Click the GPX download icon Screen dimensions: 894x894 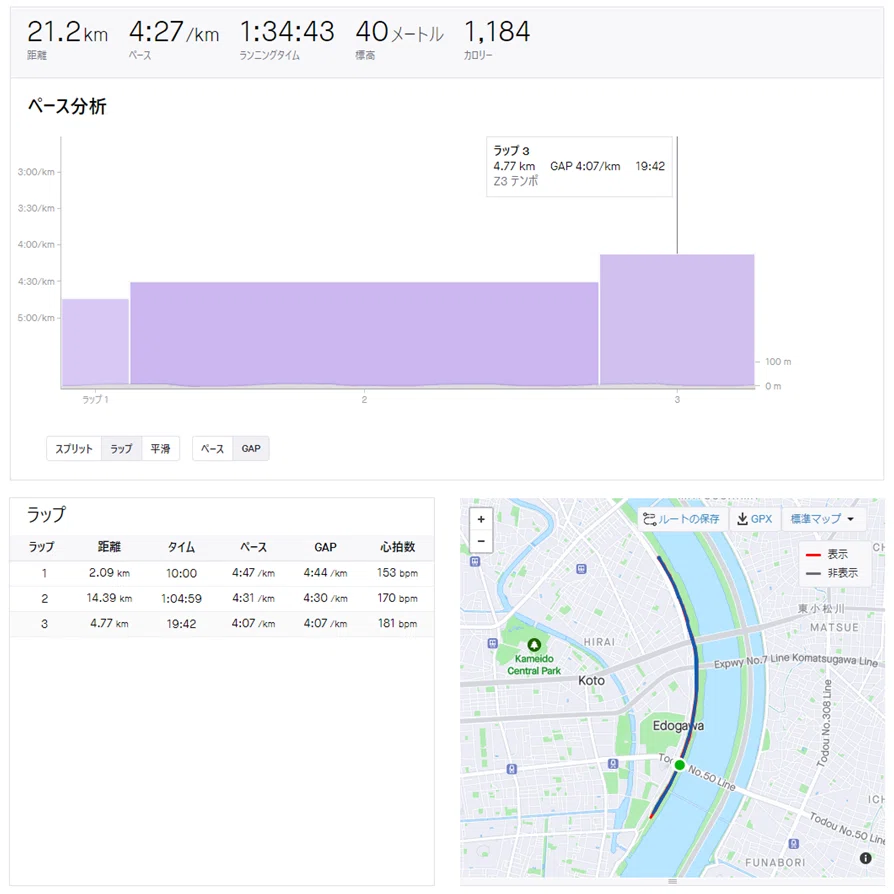pos(742,519)
